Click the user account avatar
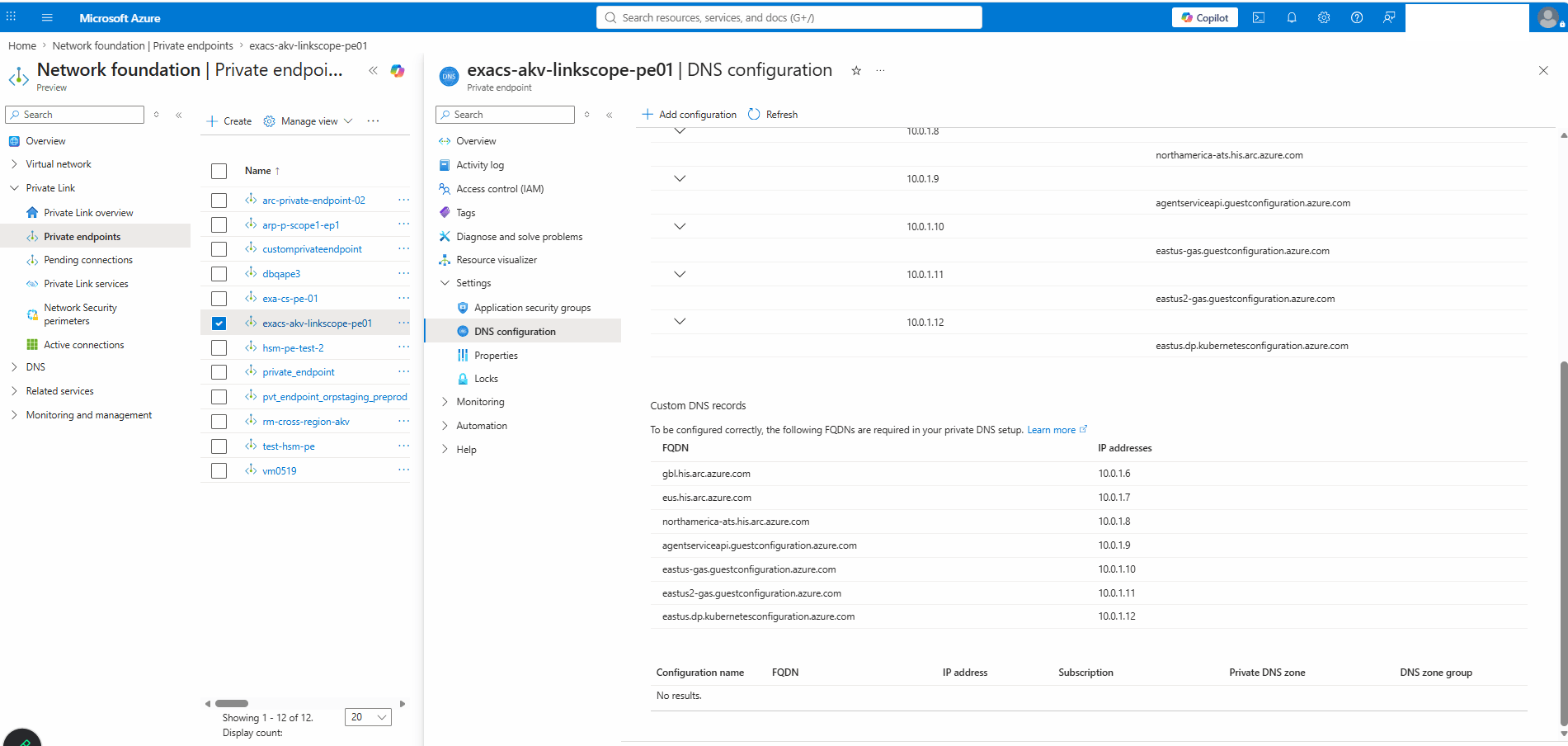1568x746 pixels. [x=1548, y=17]
